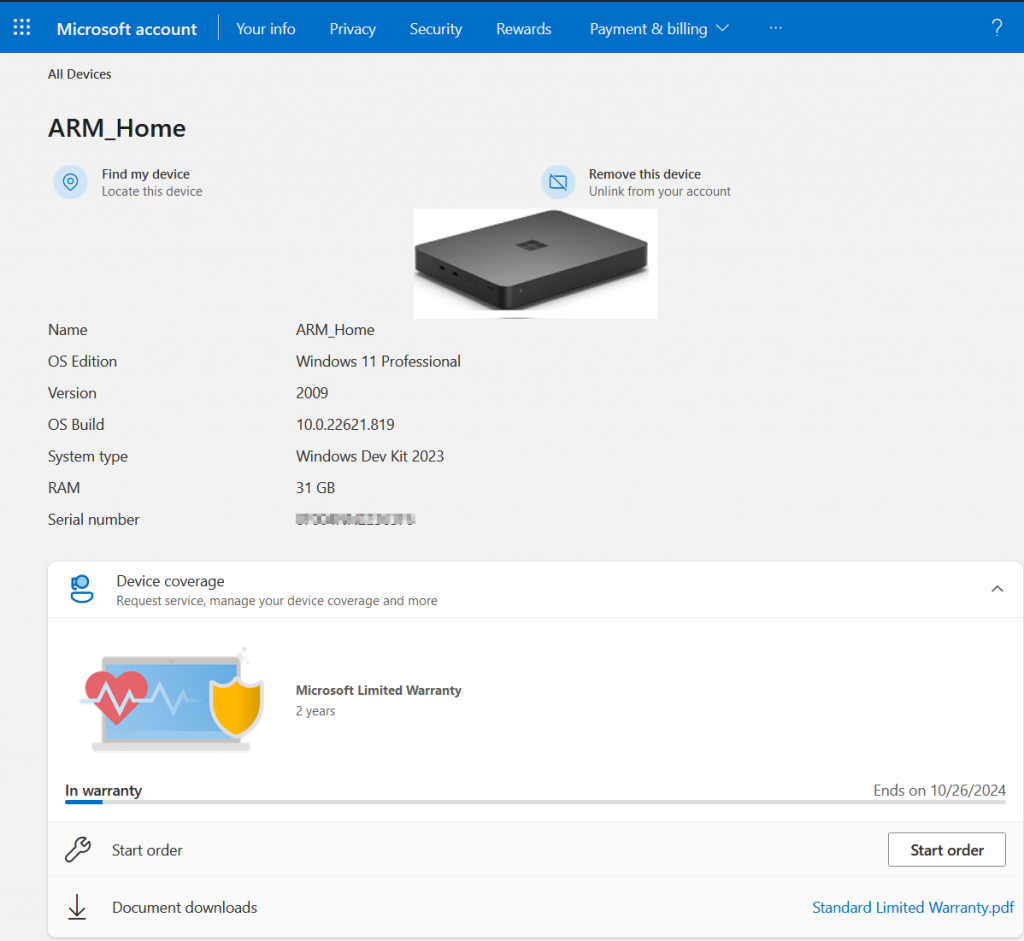The width and height of the screenshot is (1024, 941).
Task: Click the Find my device location icon
Action: pos(70,182)
